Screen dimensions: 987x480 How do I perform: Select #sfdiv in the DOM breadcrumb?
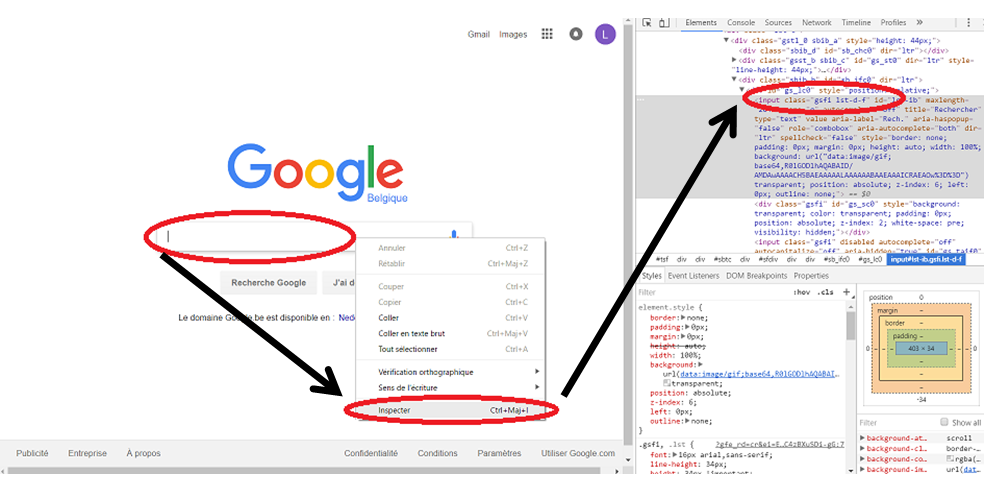(x=768, y=259)
